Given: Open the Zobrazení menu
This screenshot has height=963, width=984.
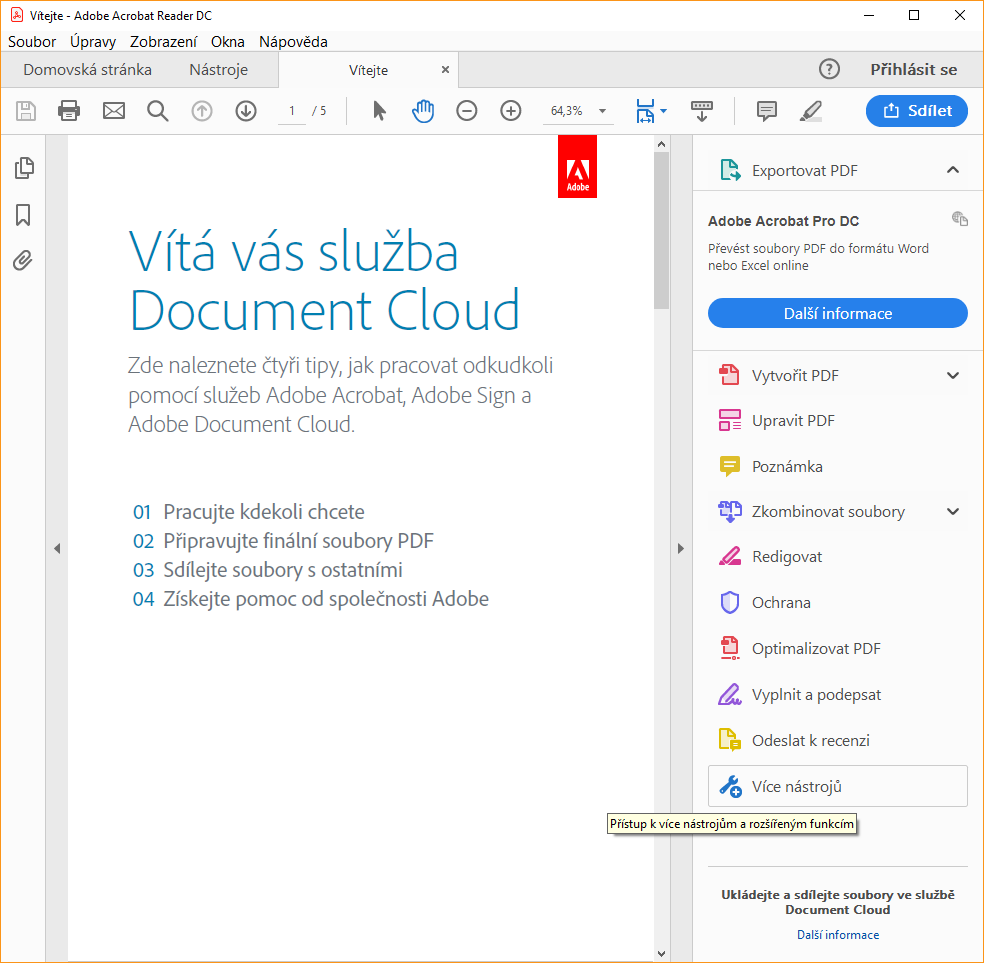Looking at the screenshot, I should click(163, 41).
